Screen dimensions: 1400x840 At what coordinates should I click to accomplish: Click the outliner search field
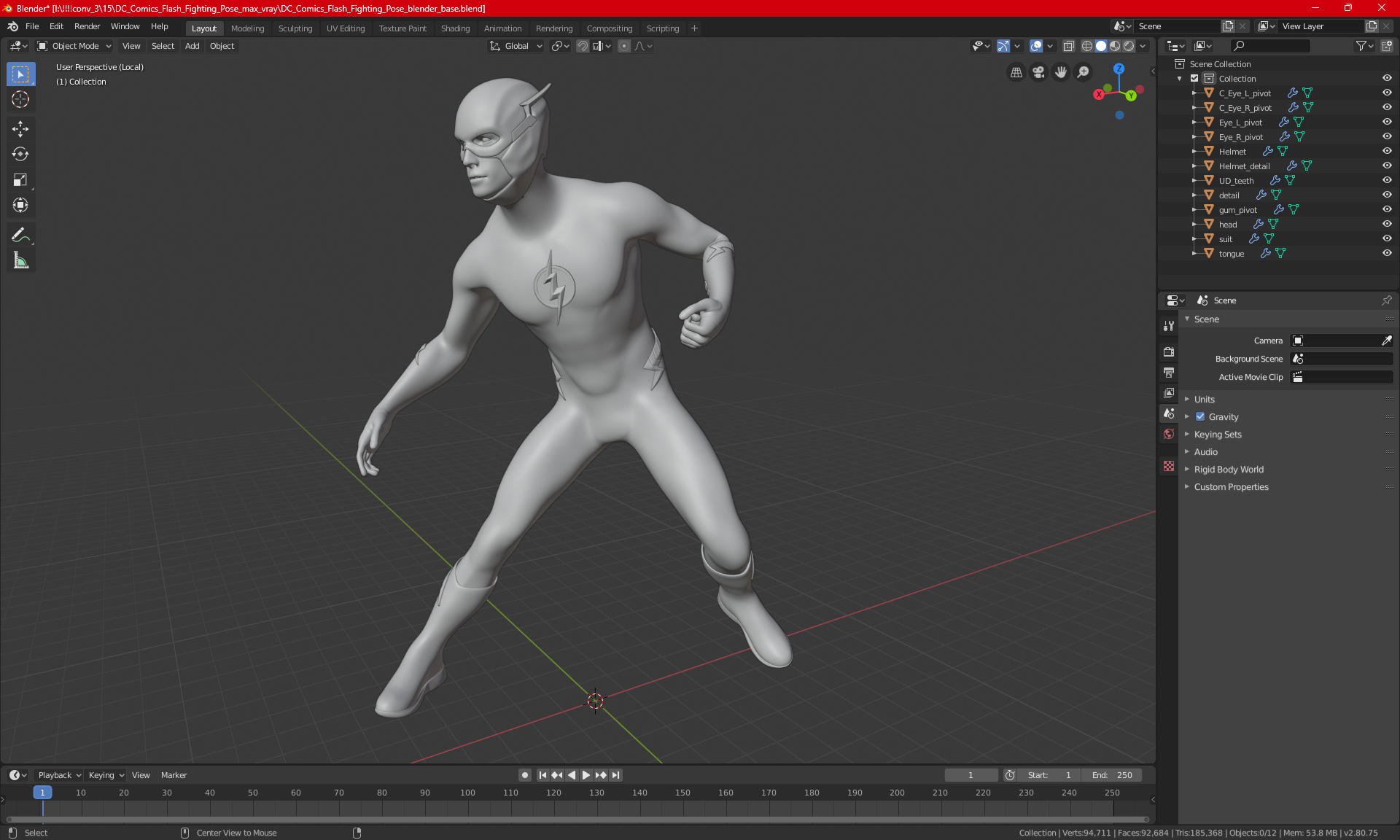coord(1269,46)
